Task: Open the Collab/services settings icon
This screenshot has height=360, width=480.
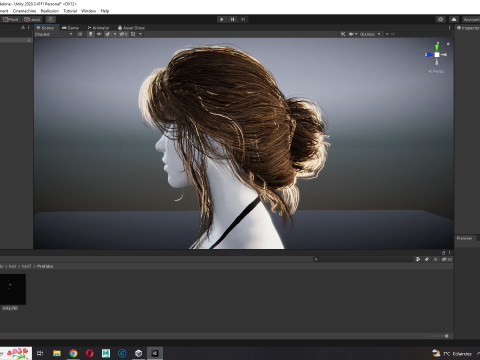Action: [441, 19]
